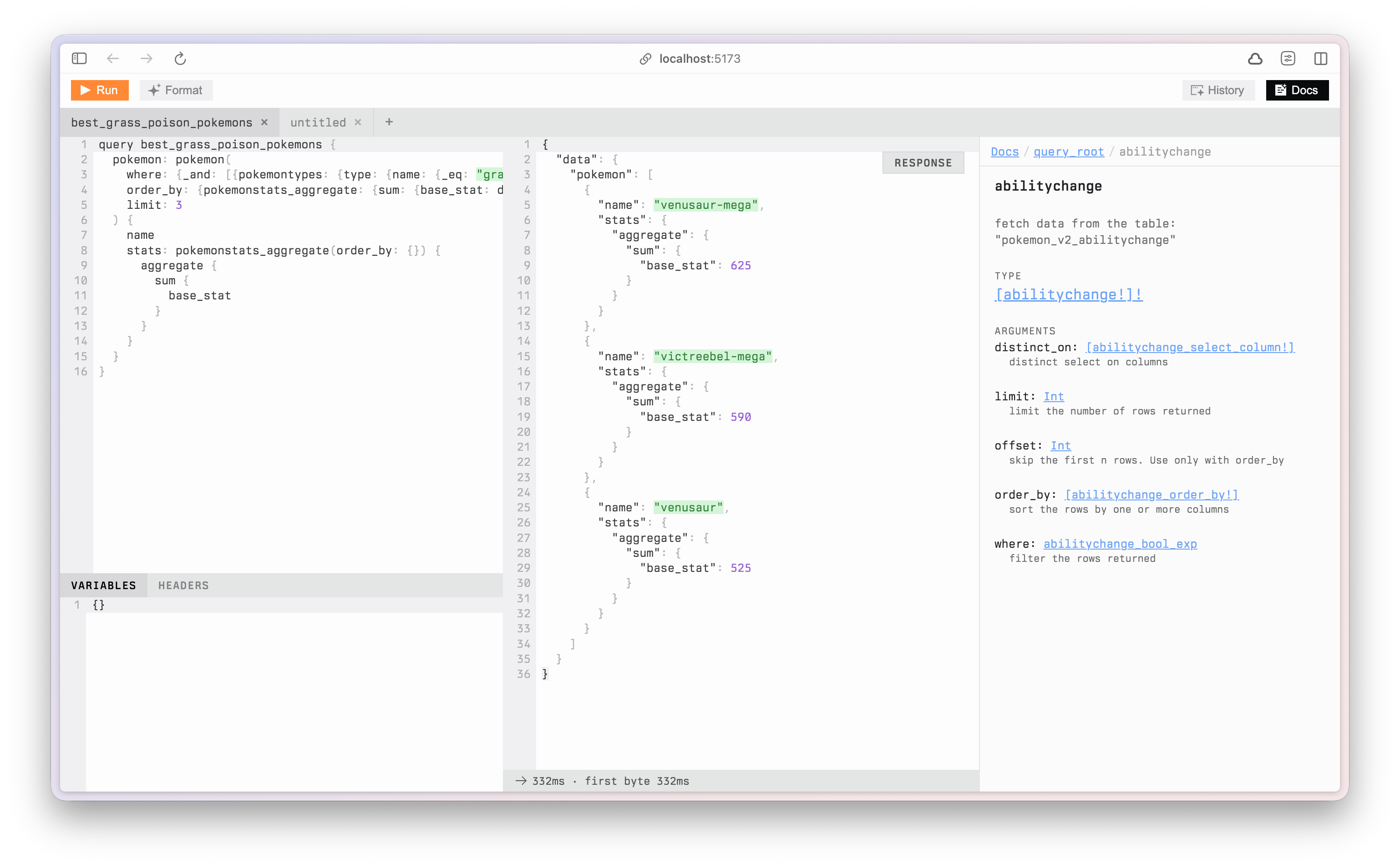Switch to the HEADERS tab
This screenshot has width=1400, height=868.
click(183, 585)
